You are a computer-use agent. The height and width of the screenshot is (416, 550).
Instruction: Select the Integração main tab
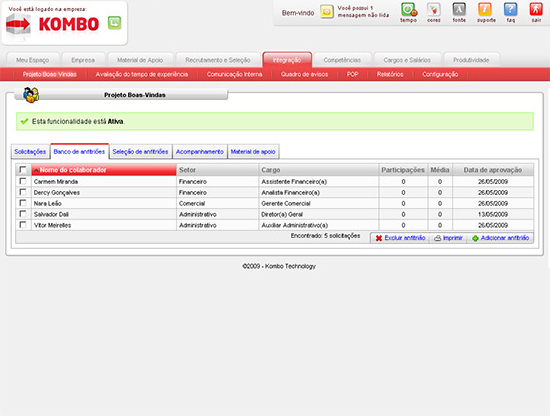(x=287, y=60)
